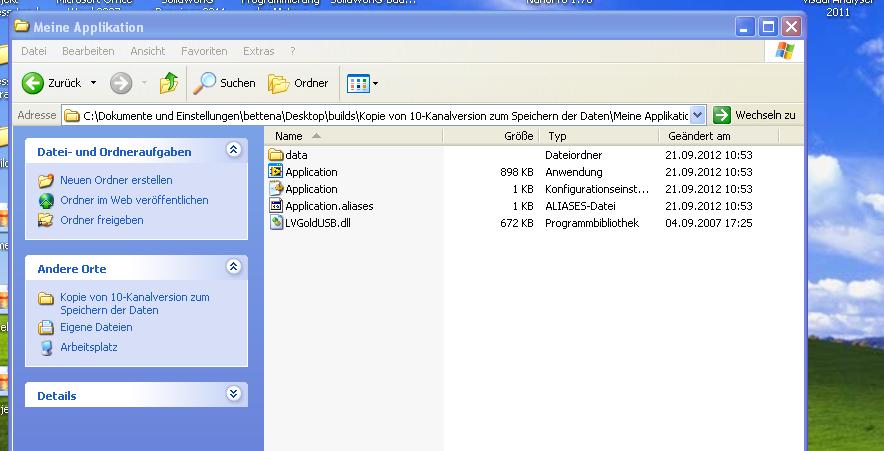Expand the Details panel

(233, 393)
